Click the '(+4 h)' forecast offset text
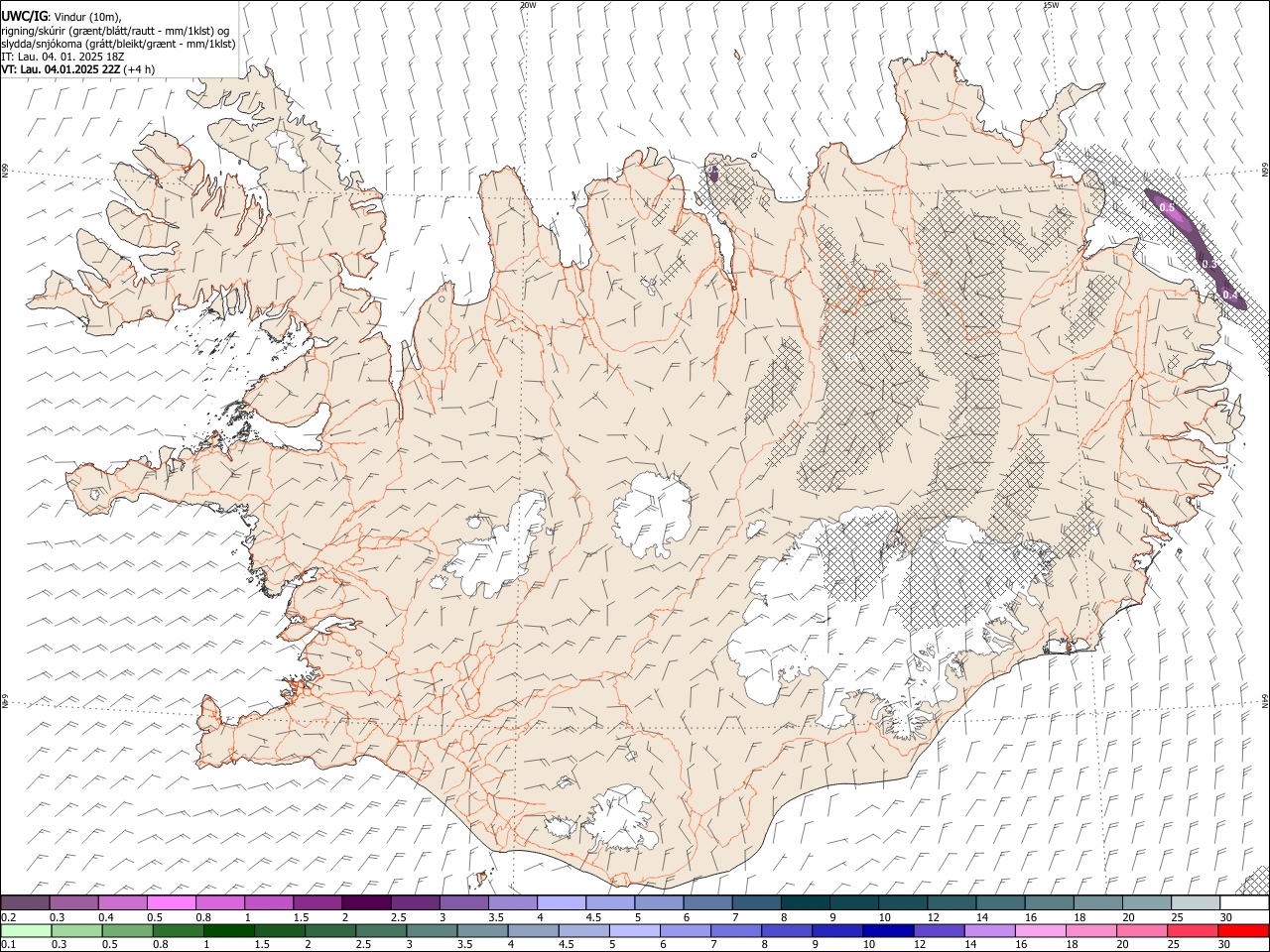Image resolution: width=1270 pixels, height=952 pixels. [x=139, y=69]
